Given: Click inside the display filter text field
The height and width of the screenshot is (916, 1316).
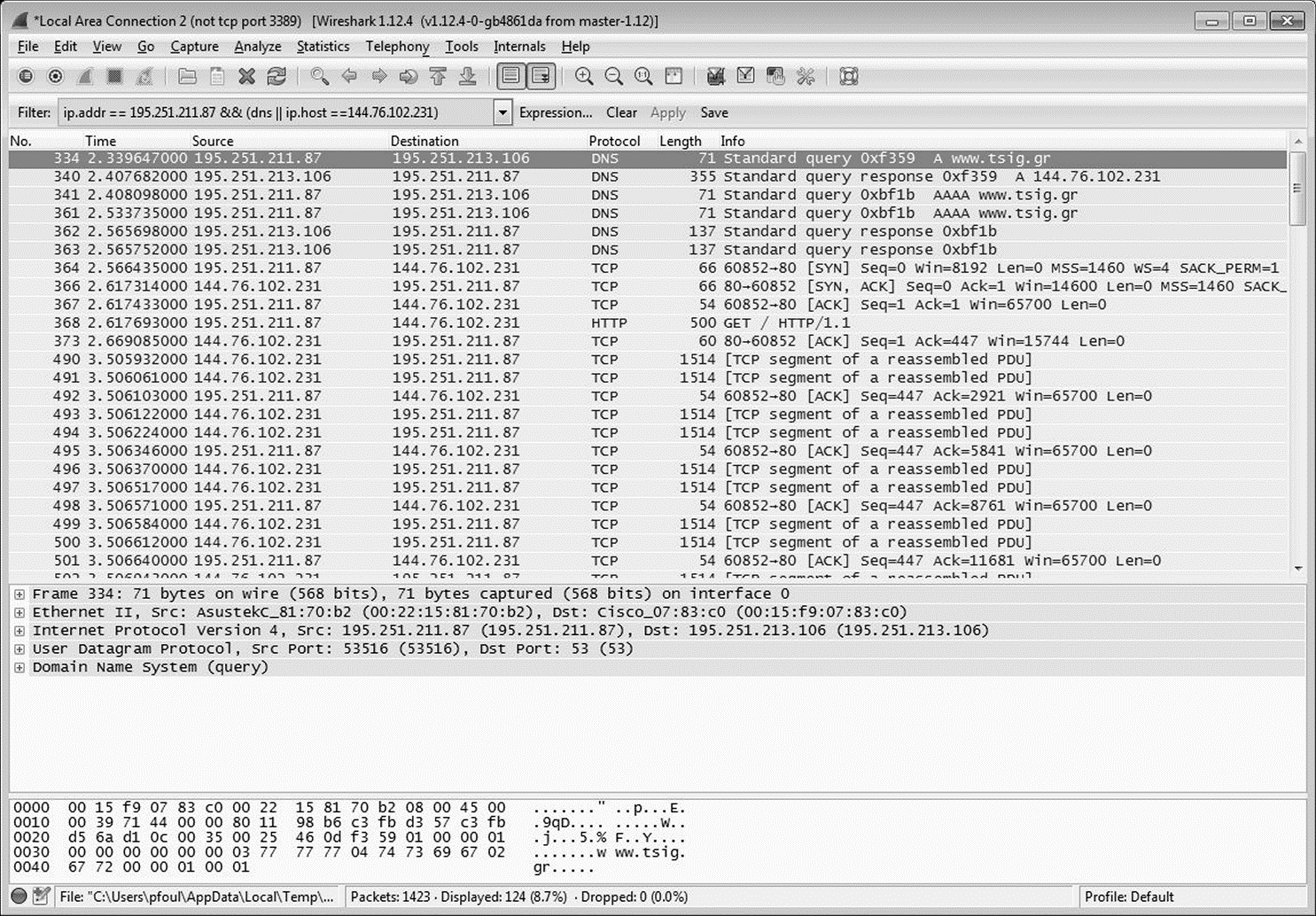Looking at the screenshot, I should pos(276,113).
